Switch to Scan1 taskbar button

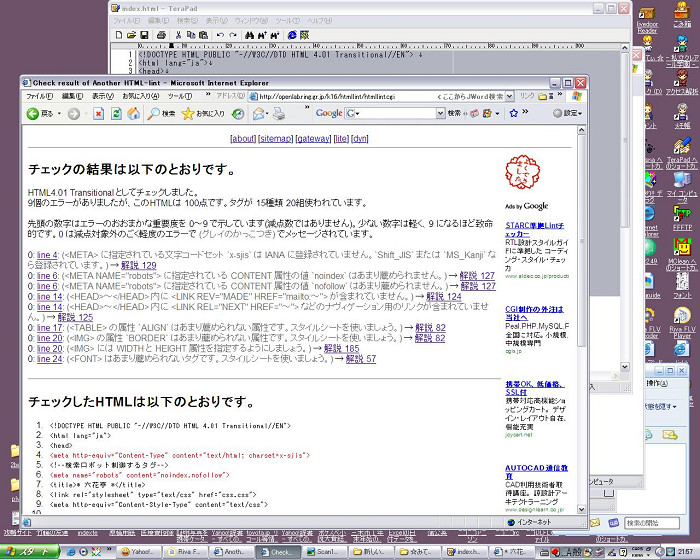[x=325, y=552]
